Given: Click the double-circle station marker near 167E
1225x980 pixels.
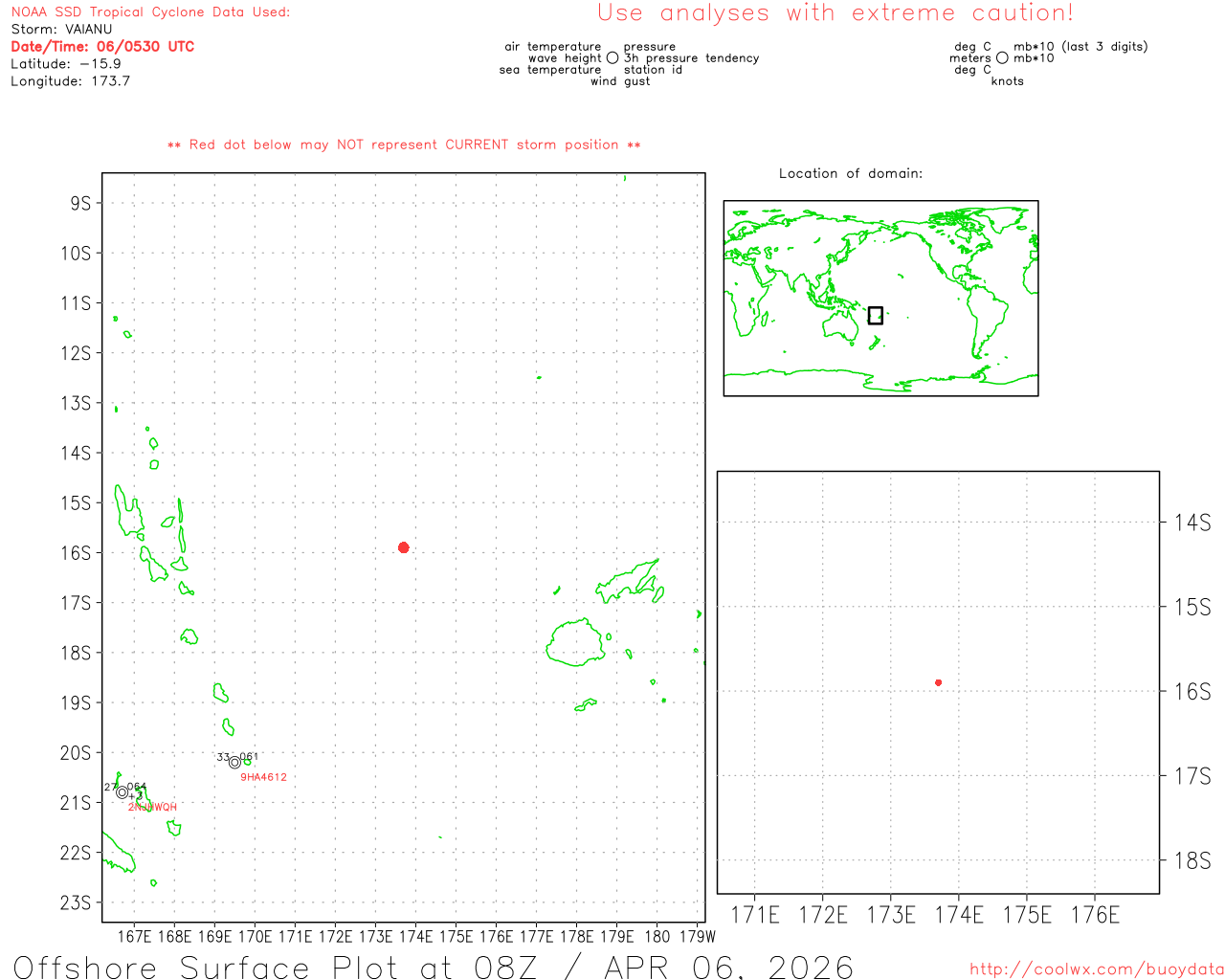Looking at the screenshot, I should pyautogui.click(x=122, y=792).
